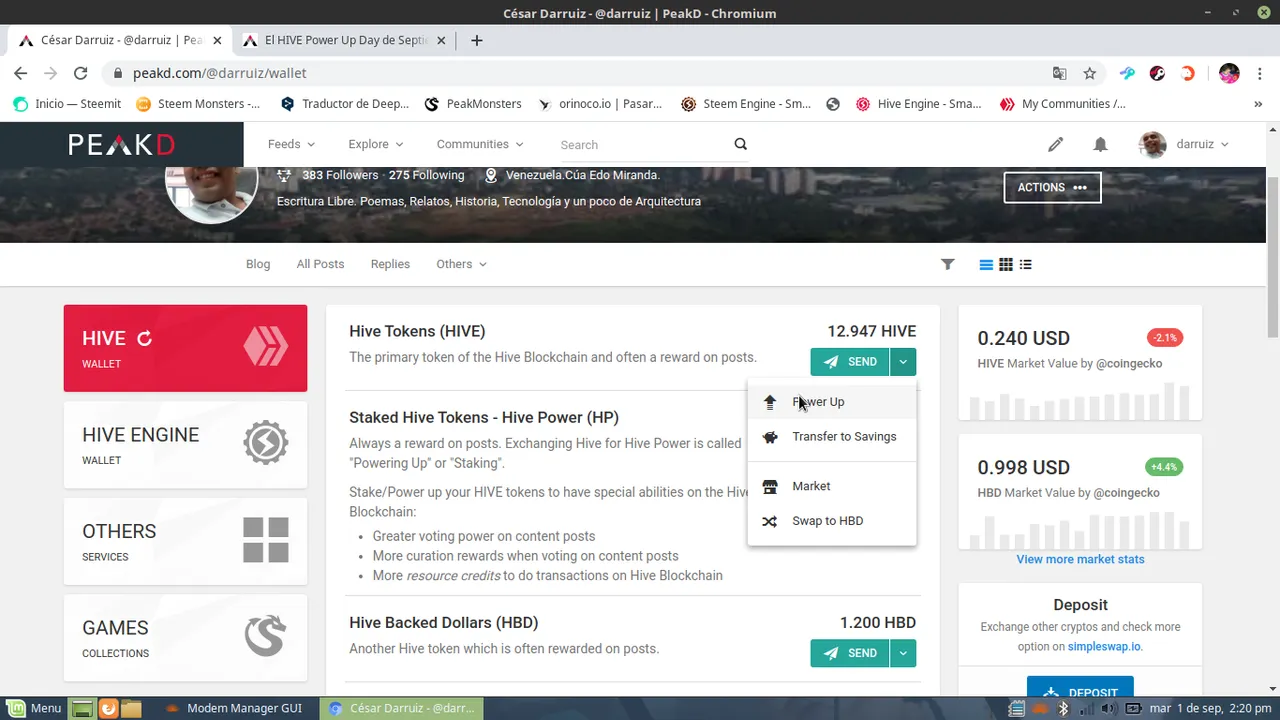Expand the Explore dropdown
This screenshot has height=720, width=1280.
[x=376, y=144]
